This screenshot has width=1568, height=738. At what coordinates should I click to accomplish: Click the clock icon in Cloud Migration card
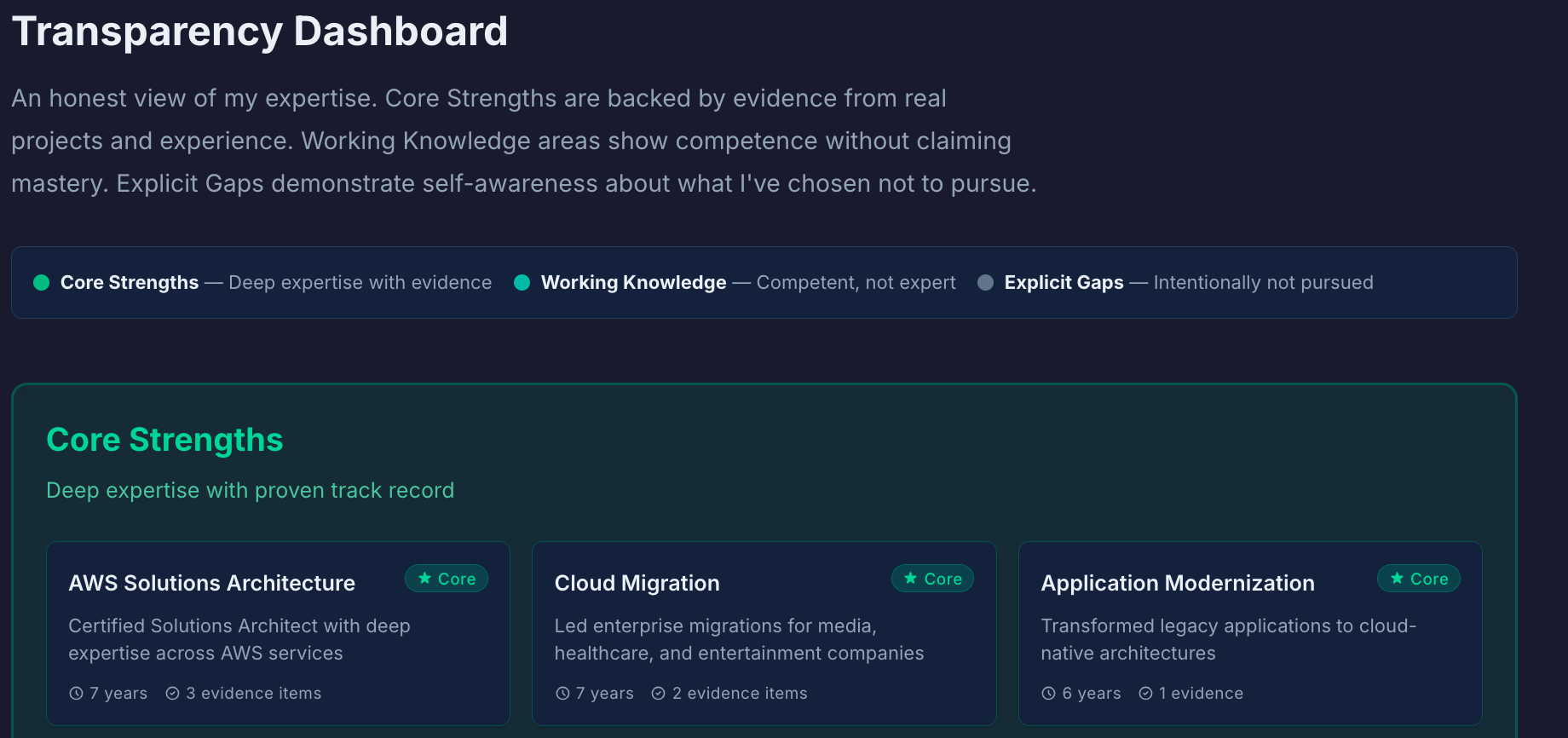coord(562,694)
